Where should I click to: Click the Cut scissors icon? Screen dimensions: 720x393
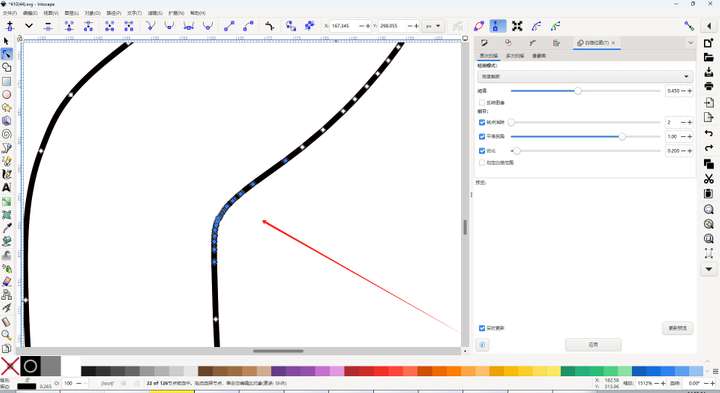[709, 179]
